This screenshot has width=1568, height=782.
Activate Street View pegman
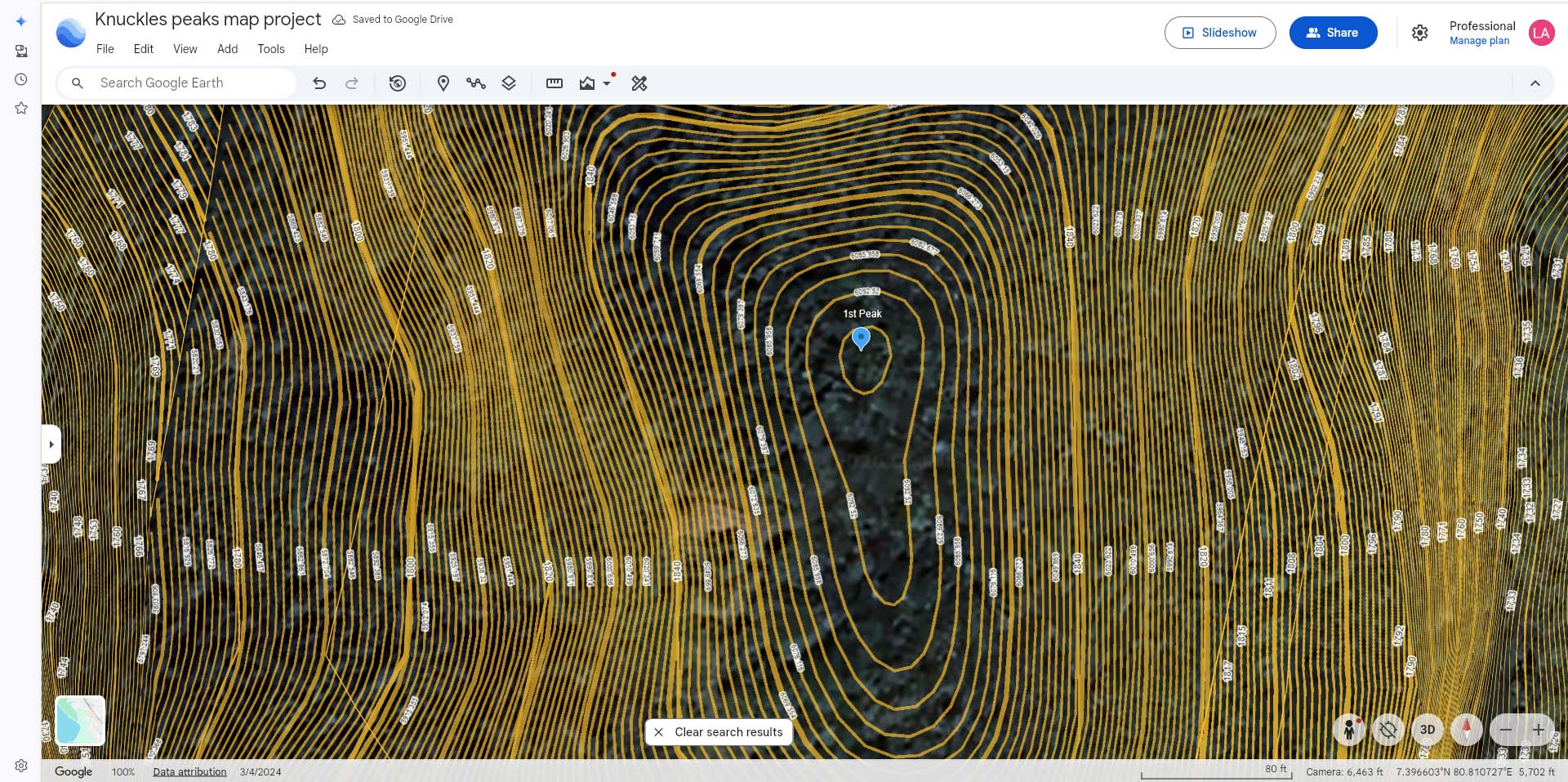click(1349, 730)
